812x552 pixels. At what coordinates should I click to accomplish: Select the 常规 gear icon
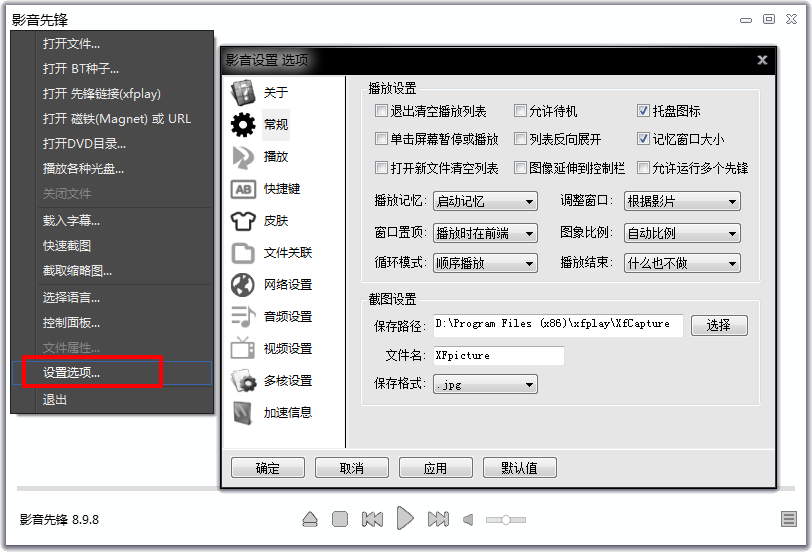(243, 125)
